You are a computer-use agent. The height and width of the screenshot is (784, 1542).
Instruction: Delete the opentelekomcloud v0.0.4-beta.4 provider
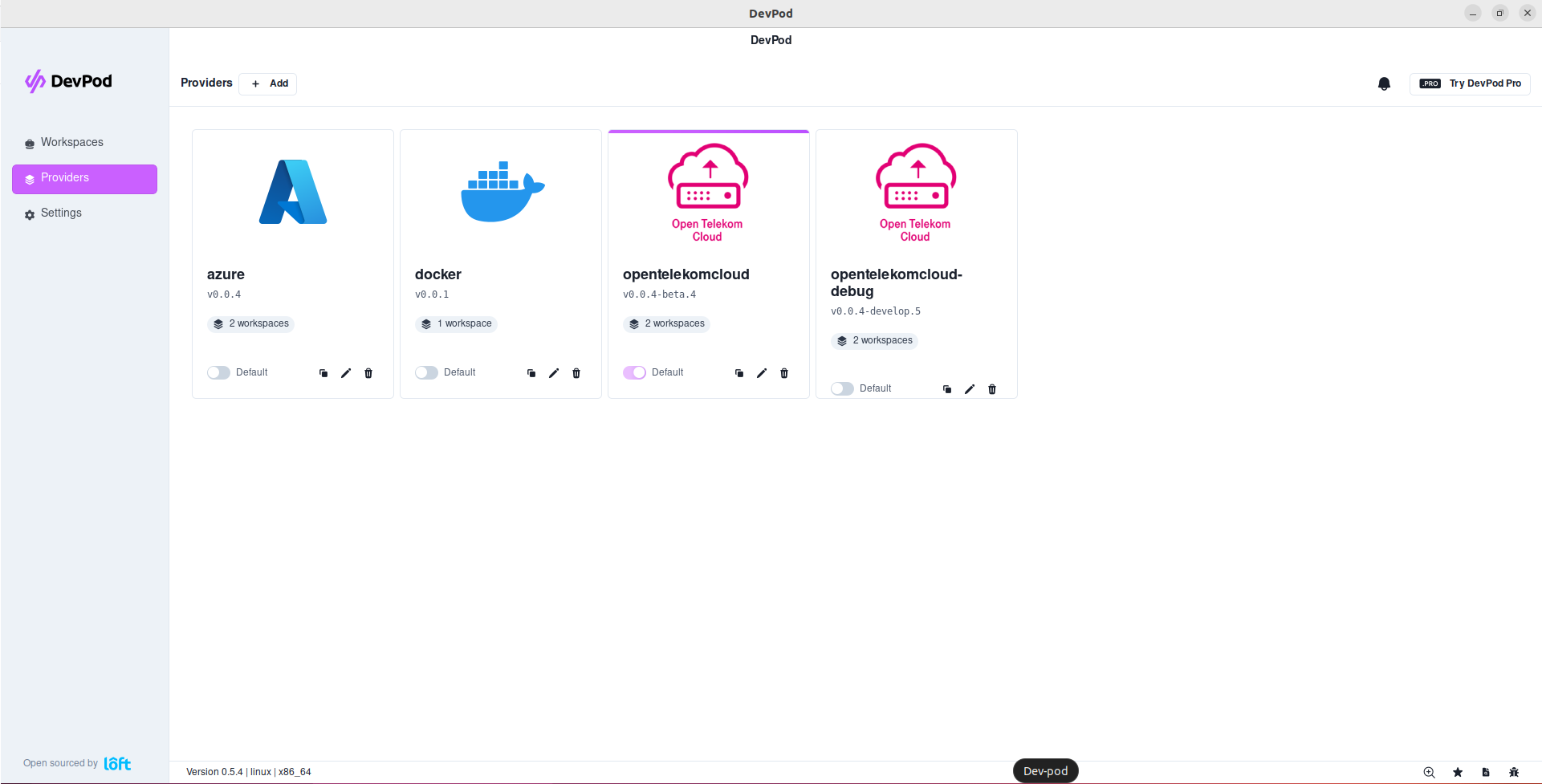pyautogui.click(x=784, y=373)
